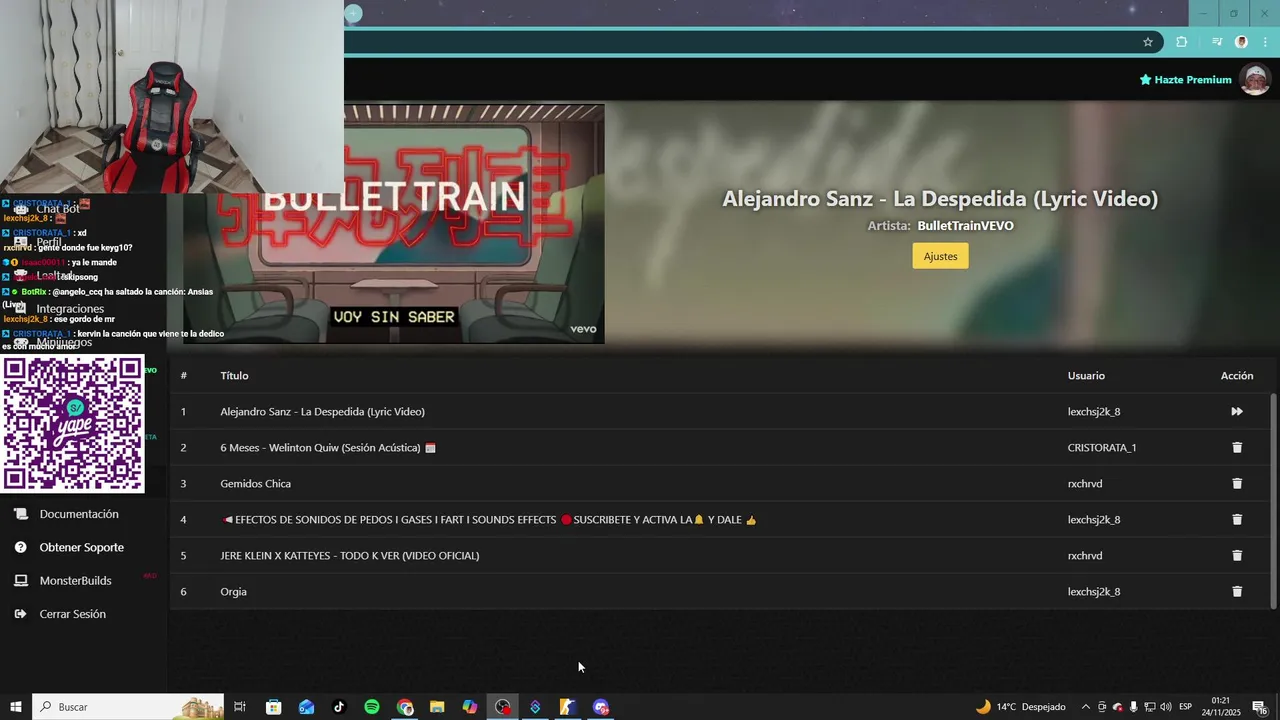Open the browser extensions puzzle icon
Image resolution: width=1280 pixels, height=720 pixels.
(1182, 42)
